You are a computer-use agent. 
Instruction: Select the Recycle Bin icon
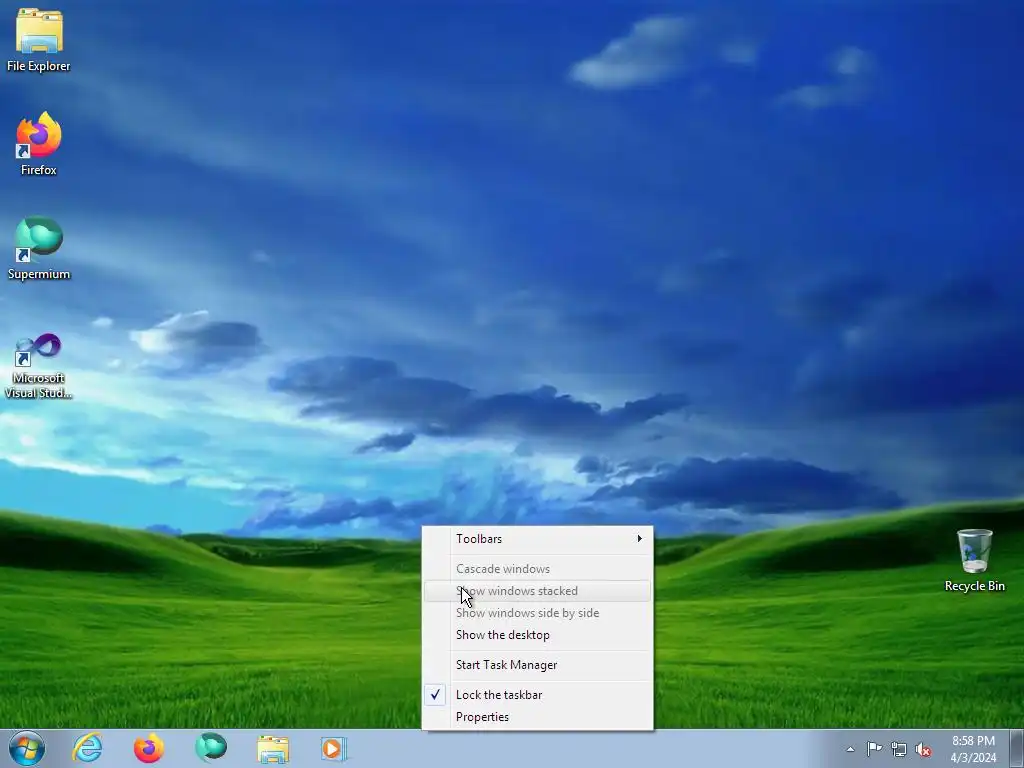coord(974,560)
